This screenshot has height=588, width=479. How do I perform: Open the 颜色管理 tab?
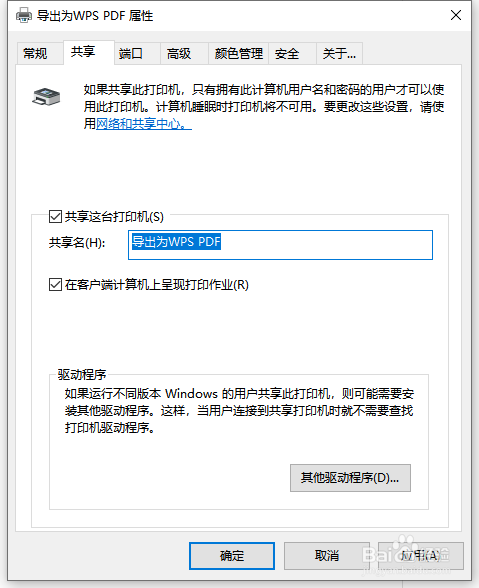[238, 54]
